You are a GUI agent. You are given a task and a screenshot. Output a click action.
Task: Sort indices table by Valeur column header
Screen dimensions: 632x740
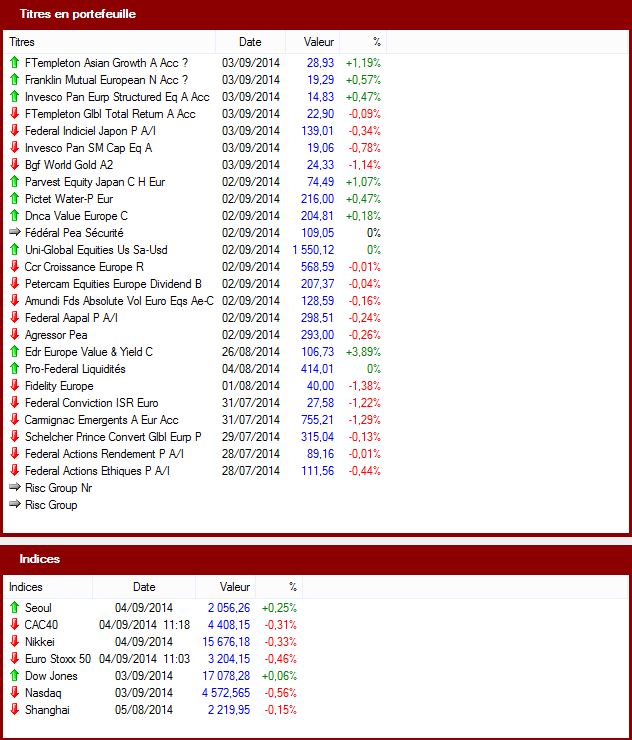[226, 587]
